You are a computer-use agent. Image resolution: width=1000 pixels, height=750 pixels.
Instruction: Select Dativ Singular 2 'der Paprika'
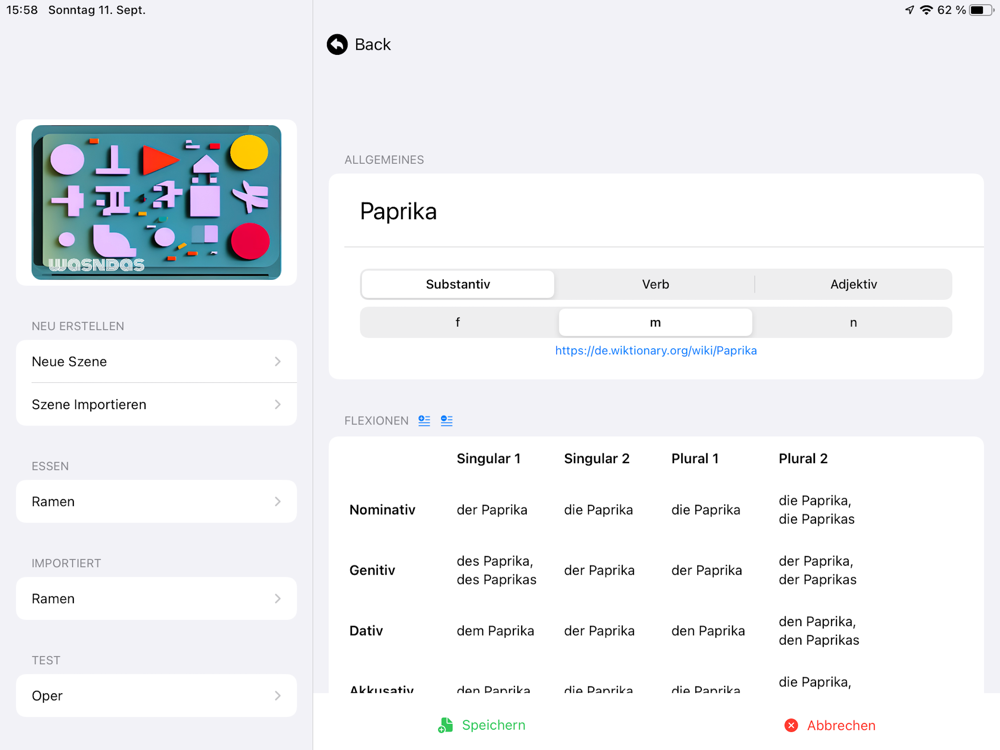(599, 631)
